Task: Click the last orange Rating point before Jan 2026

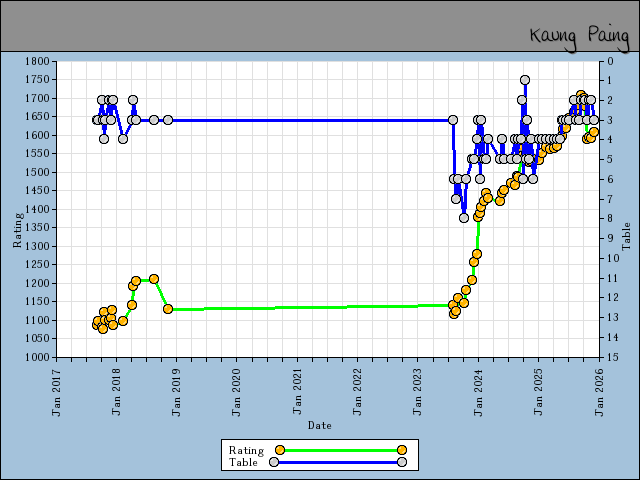Action: pyautogui.click(x=594, y=132)
